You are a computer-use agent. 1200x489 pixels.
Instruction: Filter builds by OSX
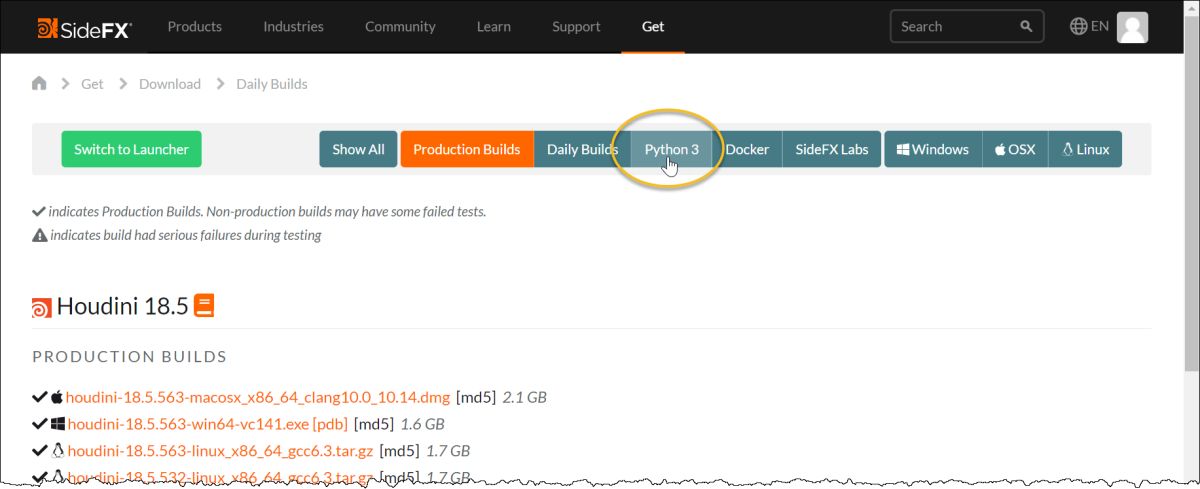tap(1015, 149)
